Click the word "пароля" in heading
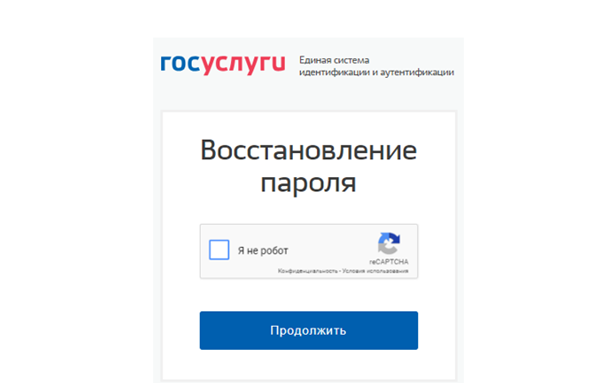 308,184
